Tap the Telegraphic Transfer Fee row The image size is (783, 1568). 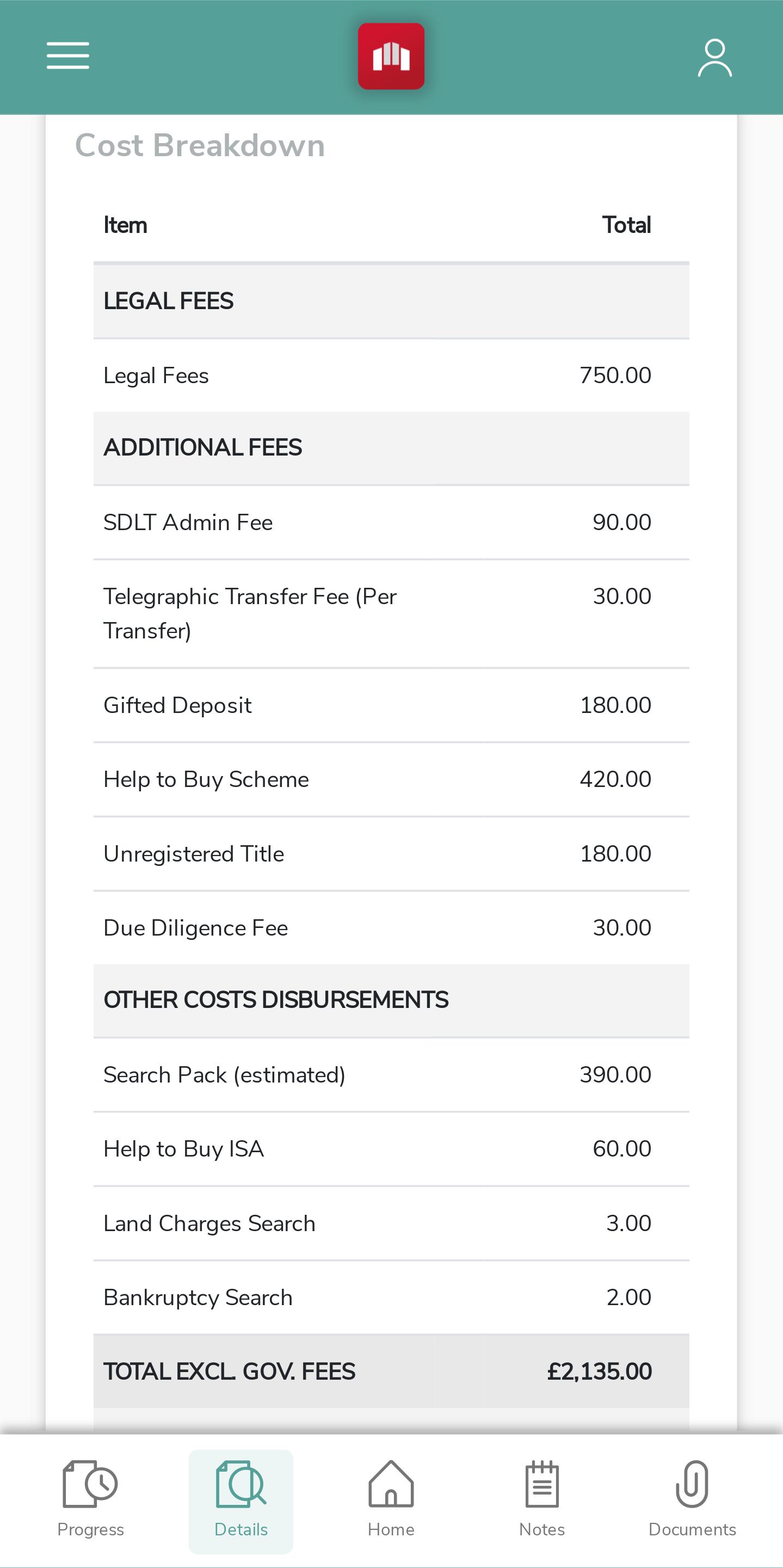coord(391,613)
